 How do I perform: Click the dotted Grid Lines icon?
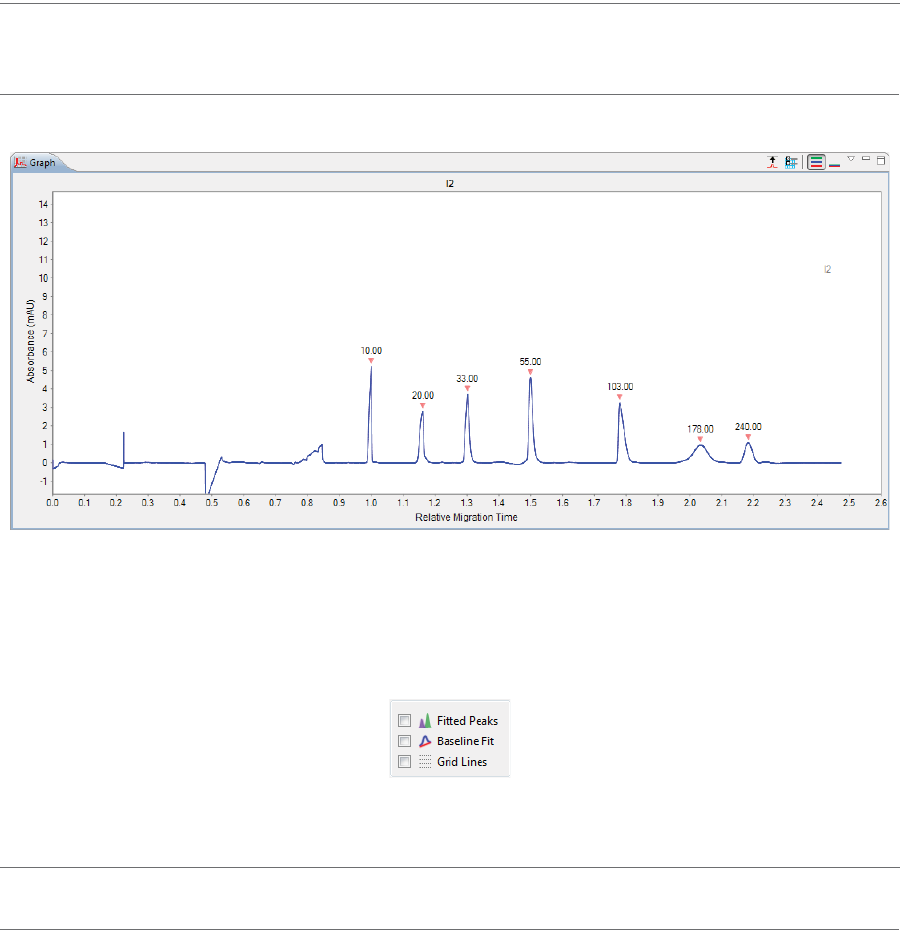pos(424,762)
